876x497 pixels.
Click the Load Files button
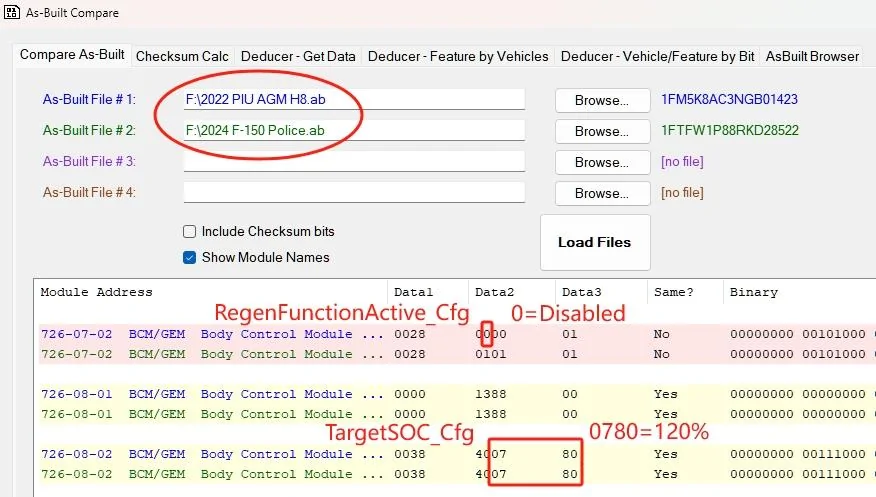click(x=595, y=242)
